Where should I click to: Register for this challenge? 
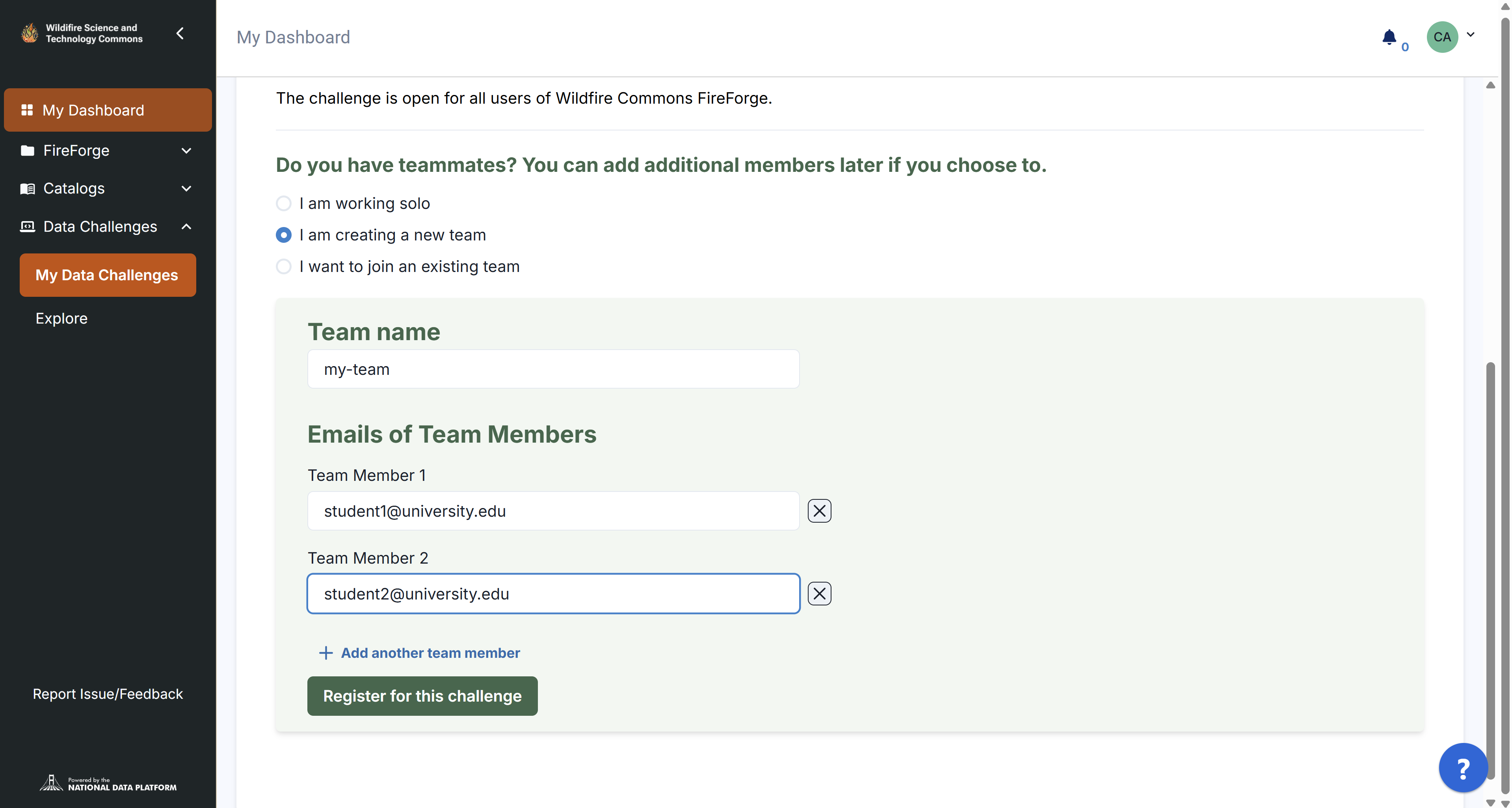point(422,696)
